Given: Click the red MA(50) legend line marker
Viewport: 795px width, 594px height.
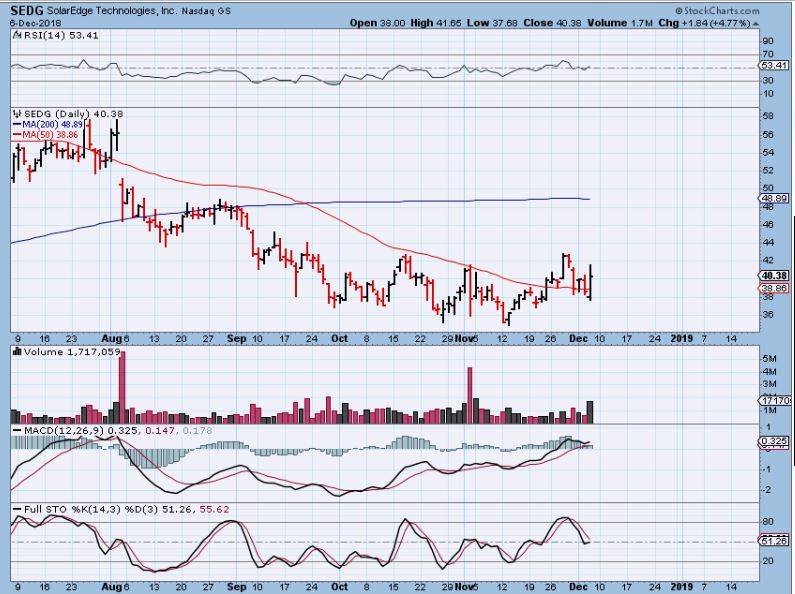Looking at the screenshot, I should [17, 134].
